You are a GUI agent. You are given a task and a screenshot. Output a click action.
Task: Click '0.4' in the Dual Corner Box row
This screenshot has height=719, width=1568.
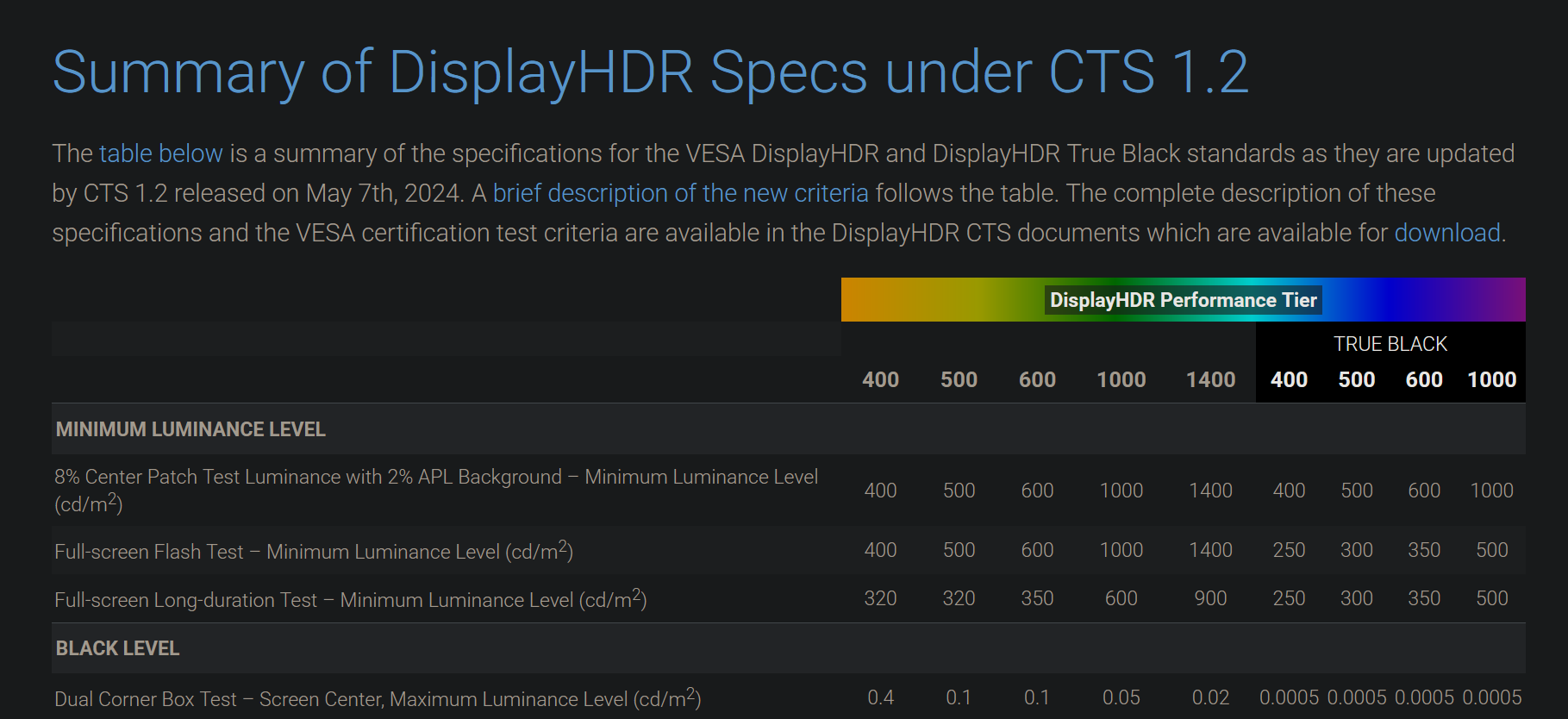click(x=880, y=697)
